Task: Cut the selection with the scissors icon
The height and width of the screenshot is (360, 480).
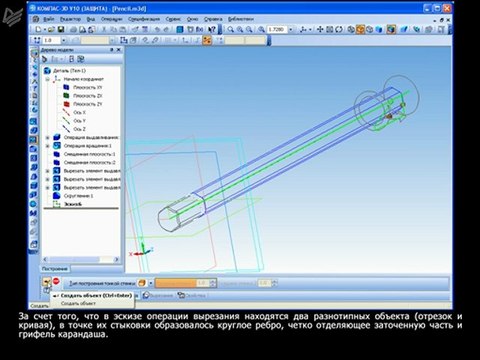Action: click(x=104, y=30)
